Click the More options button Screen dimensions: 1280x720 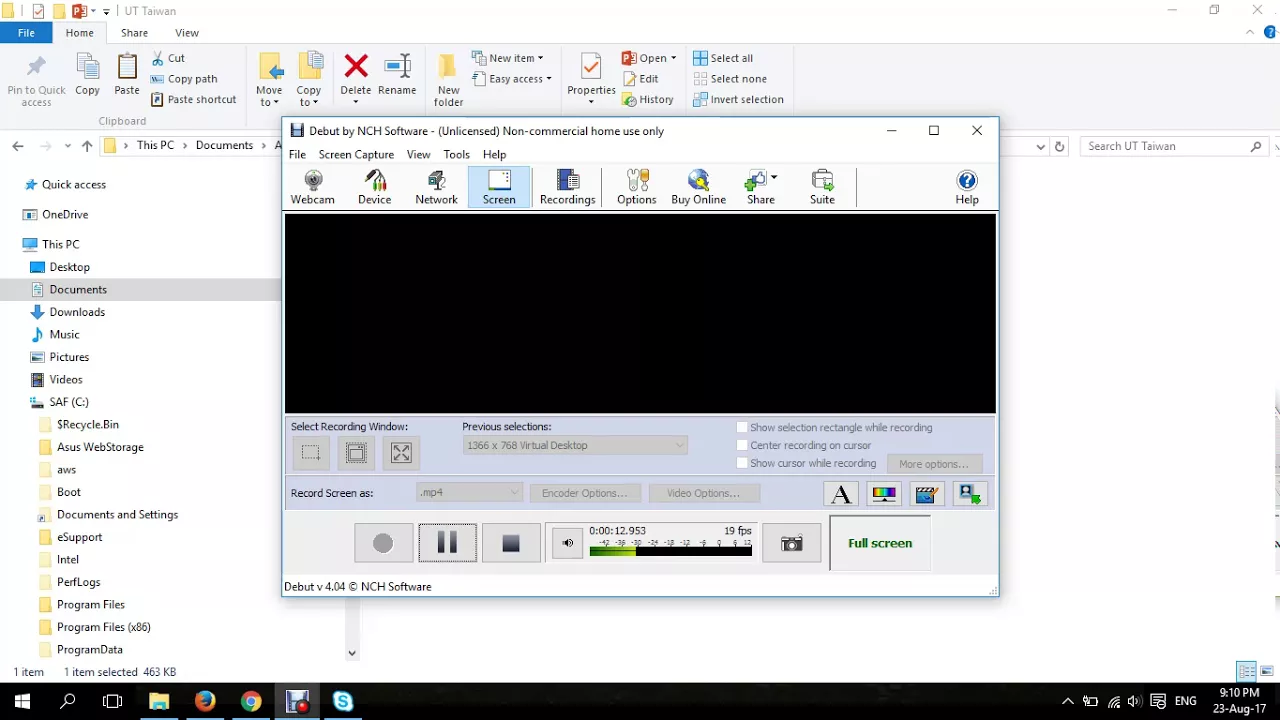[934, 464]
